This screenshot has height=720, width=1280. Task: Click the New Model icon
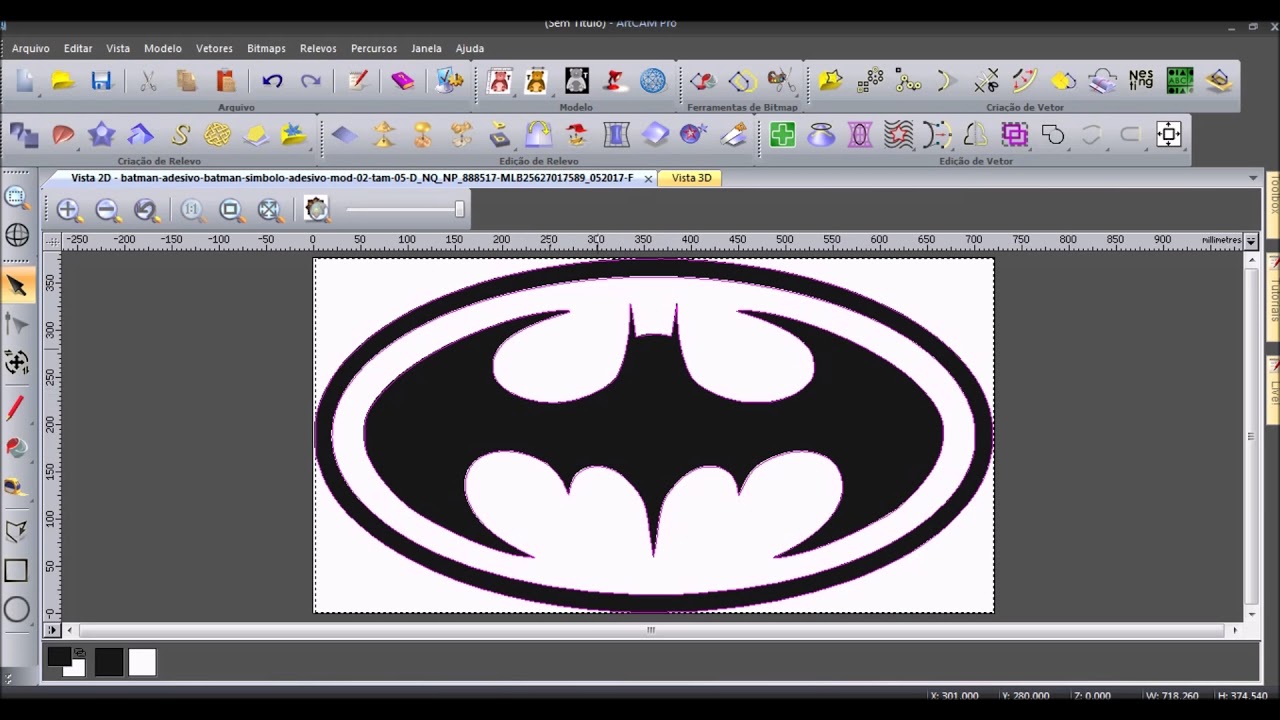24,81
